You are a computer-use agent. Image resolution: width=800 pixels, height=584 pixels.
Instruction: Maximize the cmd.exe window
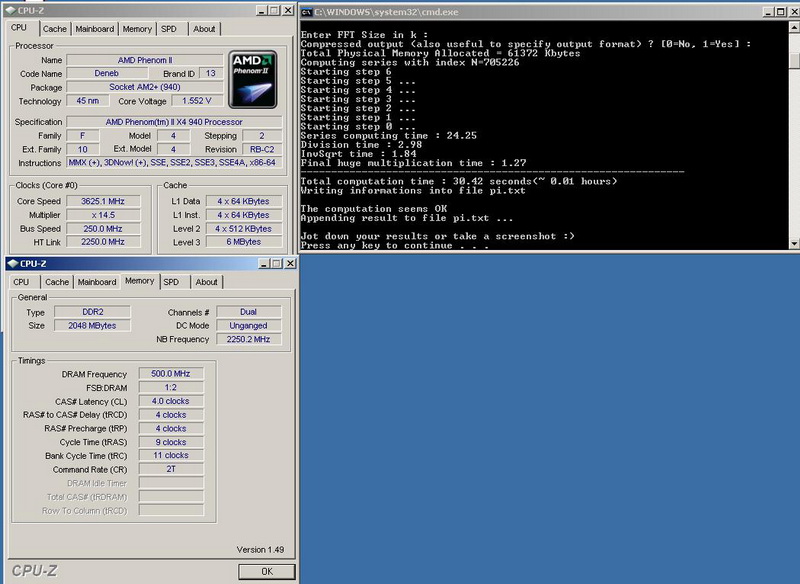click(781, 12)
